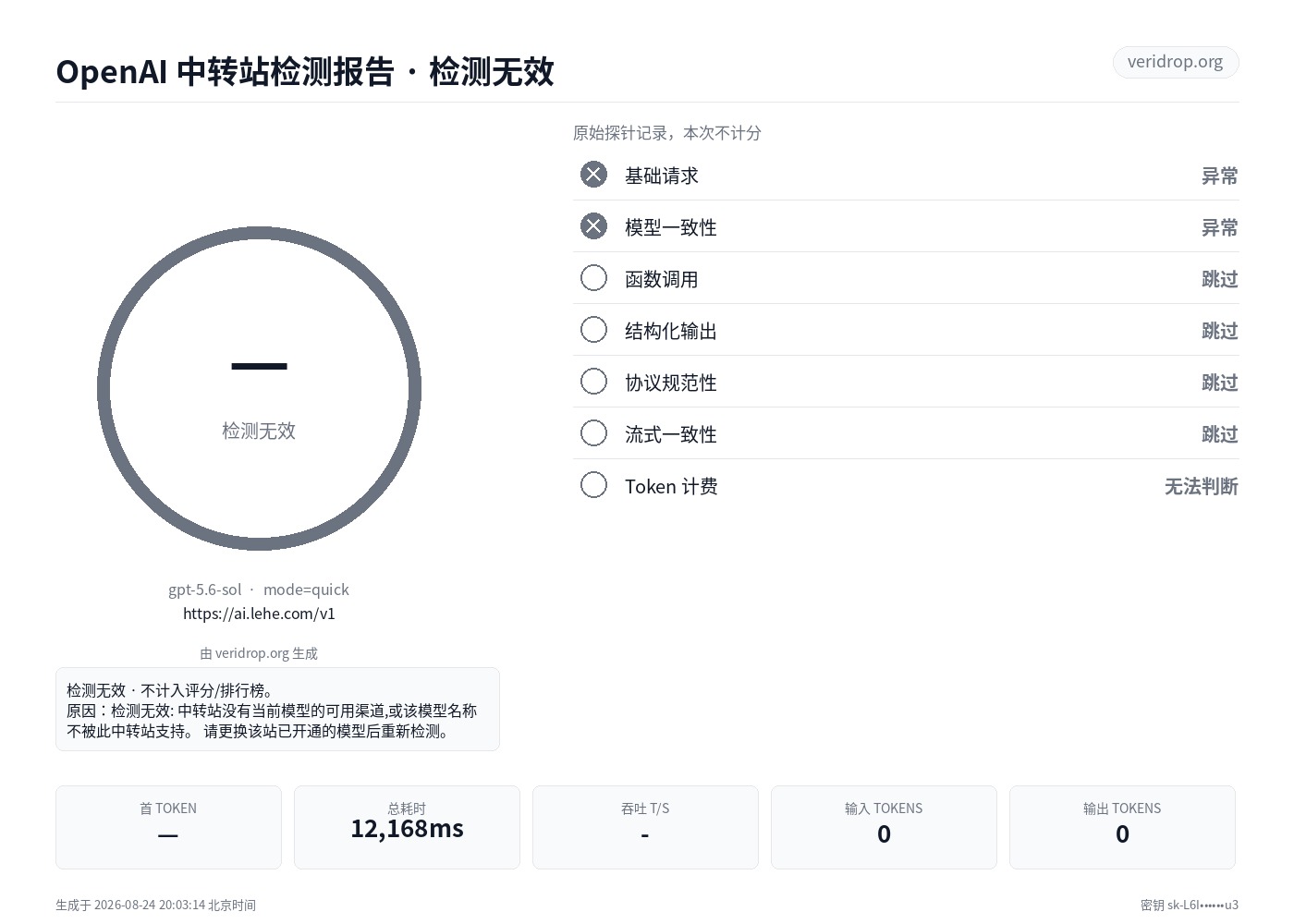Click the 吞吐 T/S stat card
Screen dimensions: 1294x924
[645, 827]
